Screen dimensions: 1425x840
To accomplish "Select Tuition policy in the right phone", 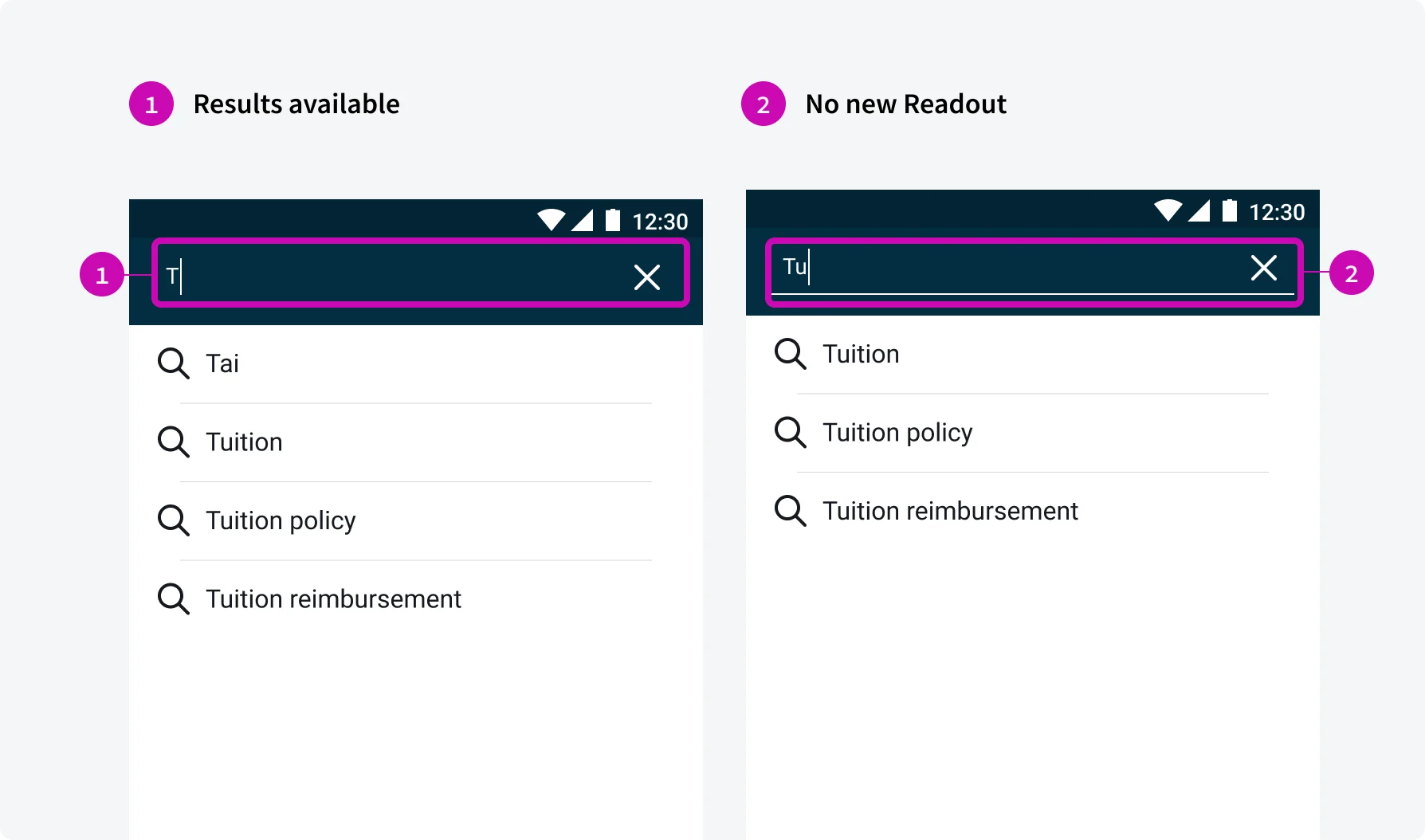I will [x=897, y=432].
